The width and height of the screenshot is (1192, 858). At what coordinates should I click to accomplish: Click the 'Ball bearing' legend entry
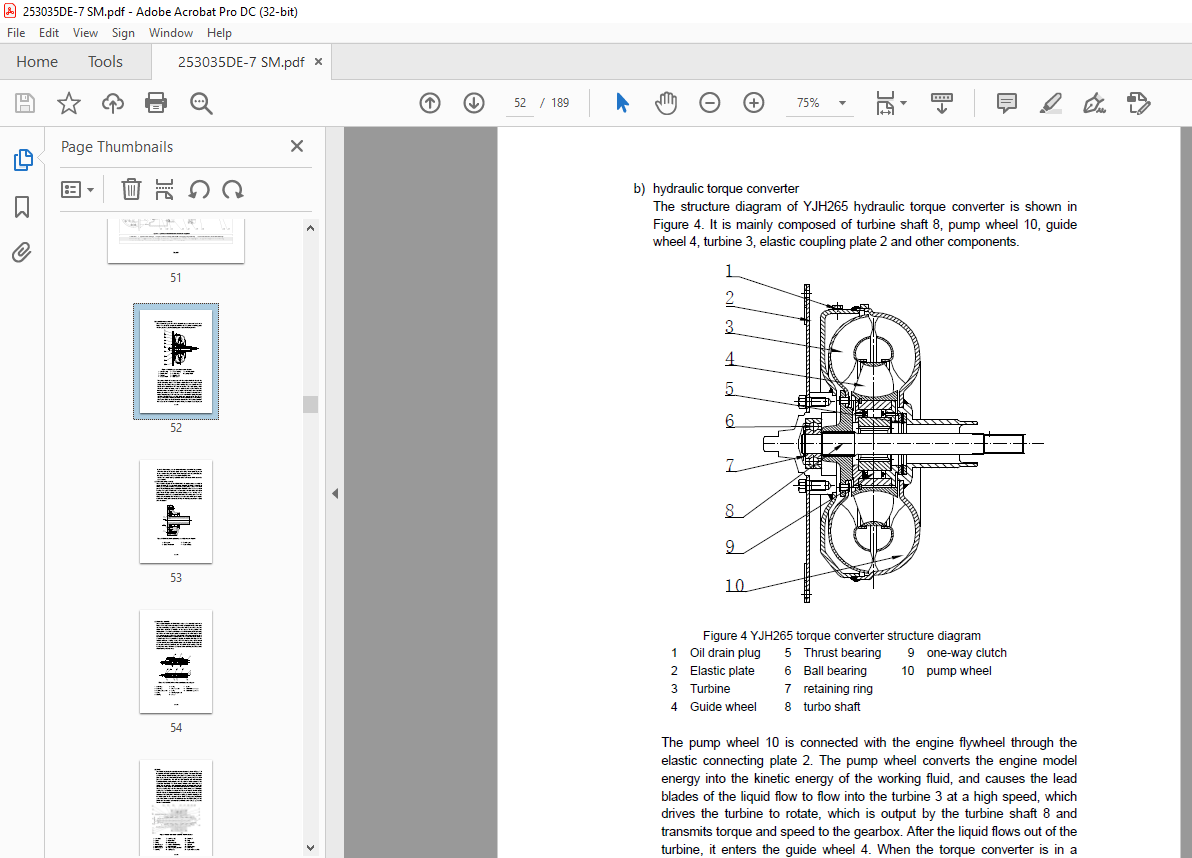pyautogui.click(x=835, y=671)
